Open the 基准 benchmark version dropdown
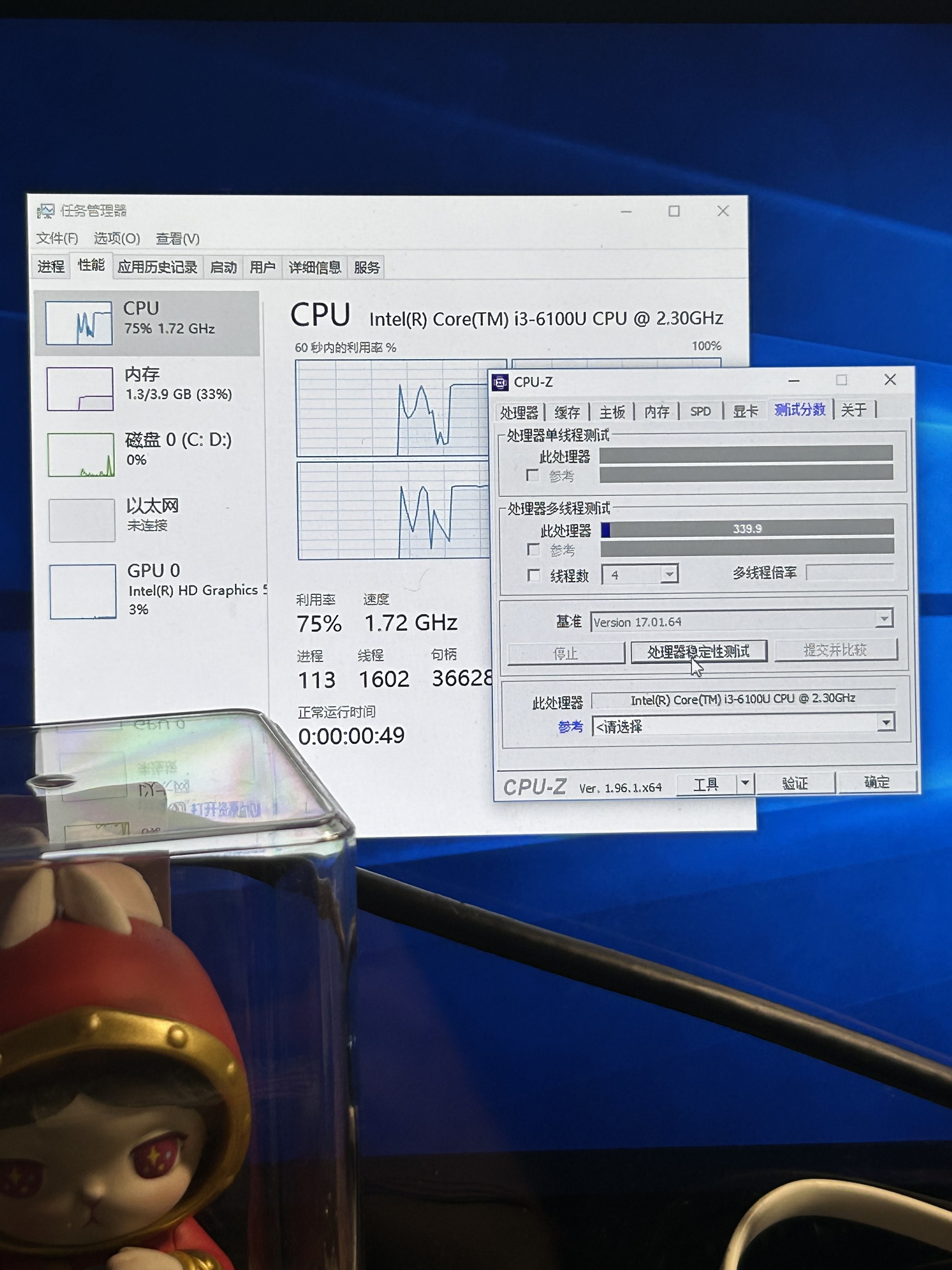This screenshot has width=952, height=1270. [884, 619]
